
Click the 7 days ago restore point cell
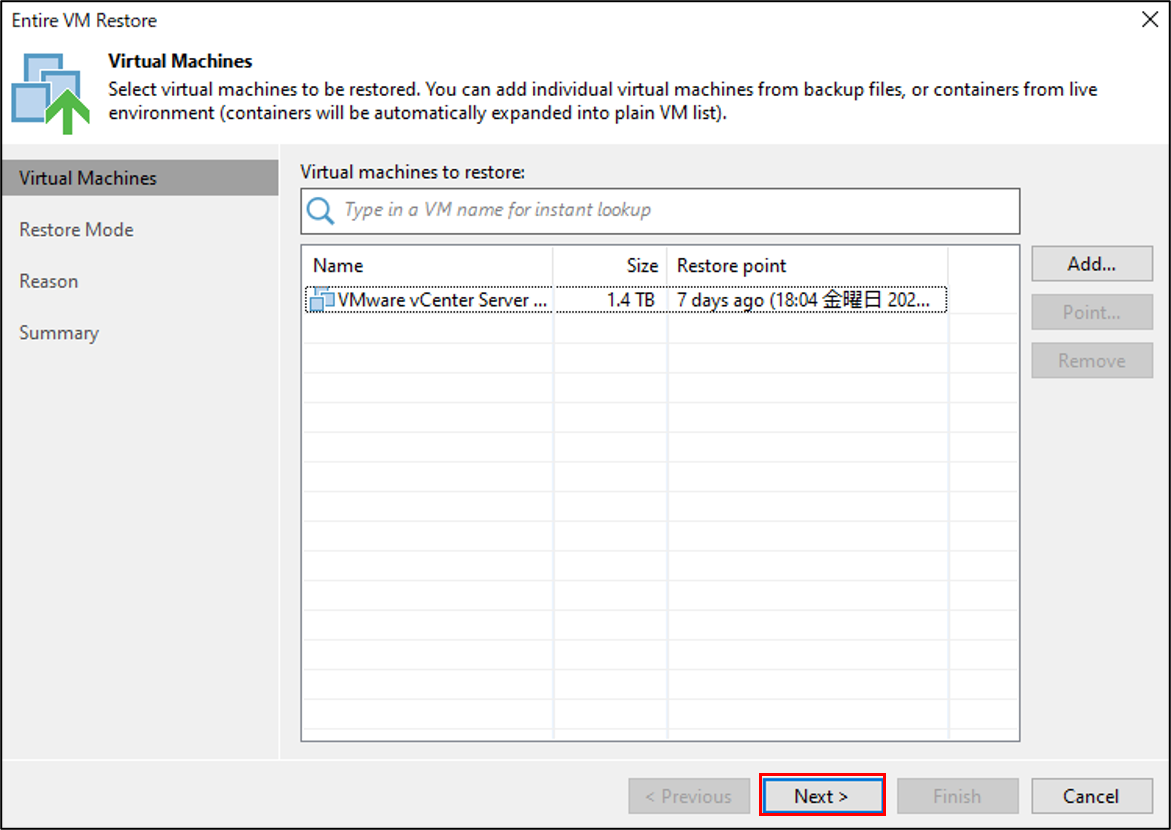click(x=804, y=300)
